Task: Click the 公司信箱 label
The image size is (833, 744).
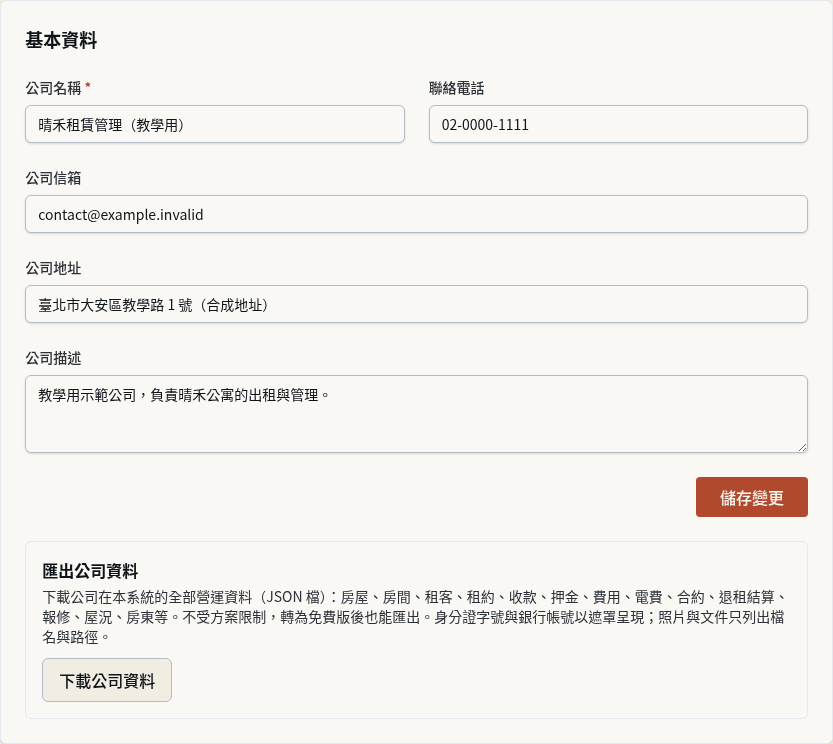Action: [54, 178]
